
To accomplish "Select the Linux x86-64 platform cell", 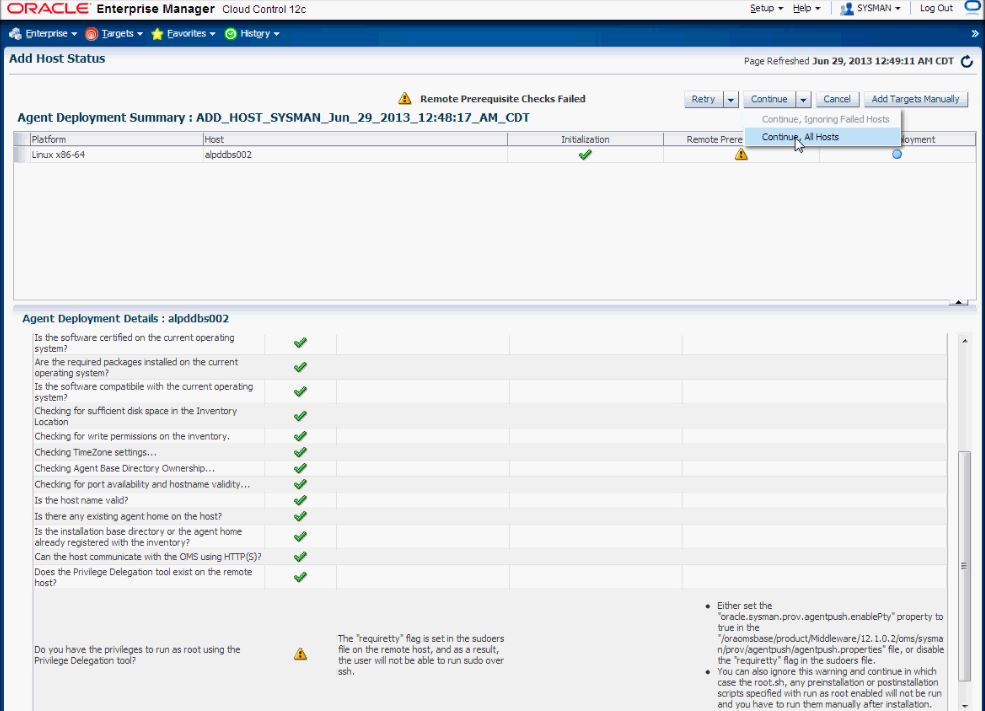I will [116, 155].
